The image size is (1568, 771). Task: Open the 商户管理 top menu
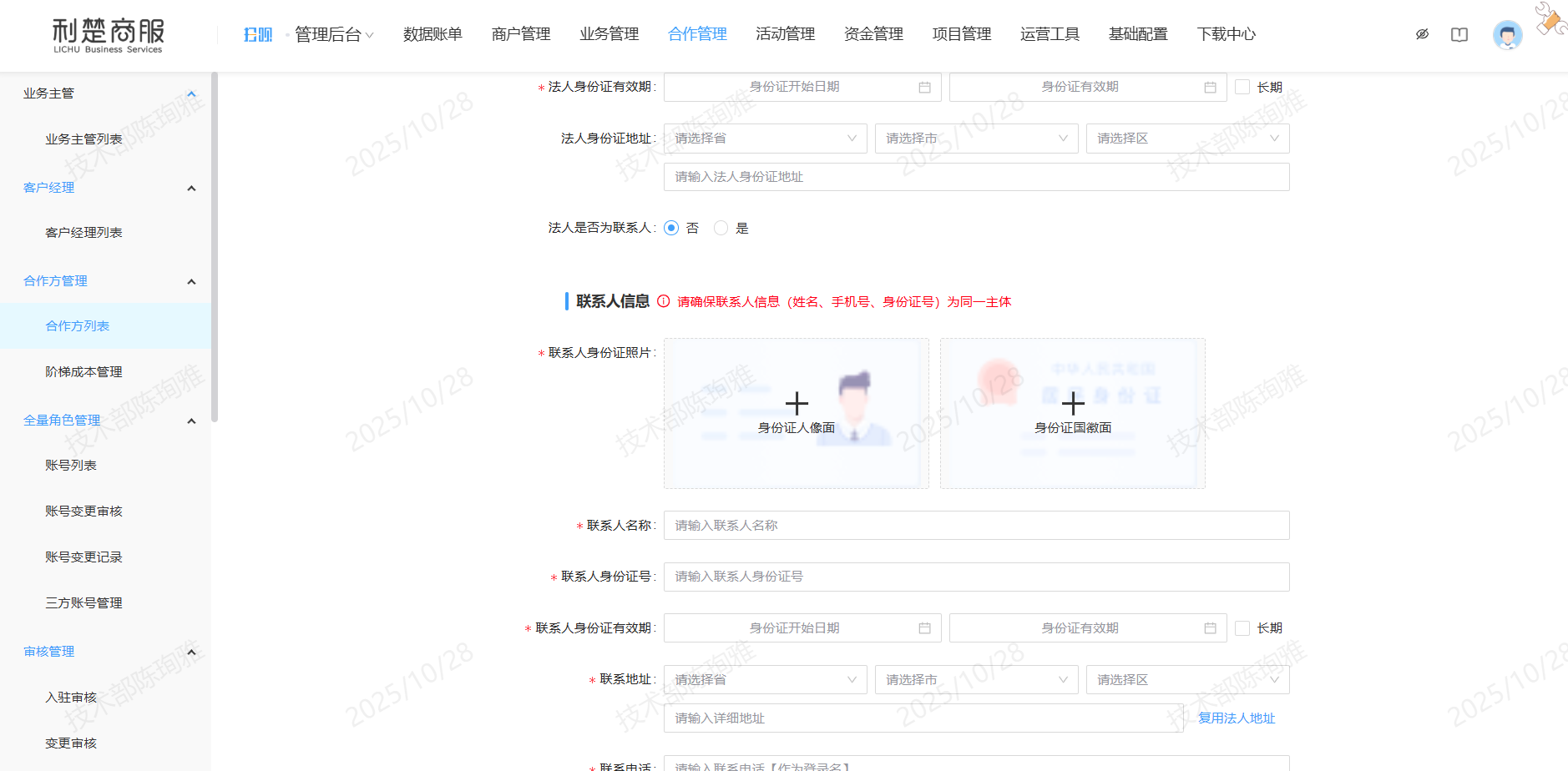[x=521, y=34]
